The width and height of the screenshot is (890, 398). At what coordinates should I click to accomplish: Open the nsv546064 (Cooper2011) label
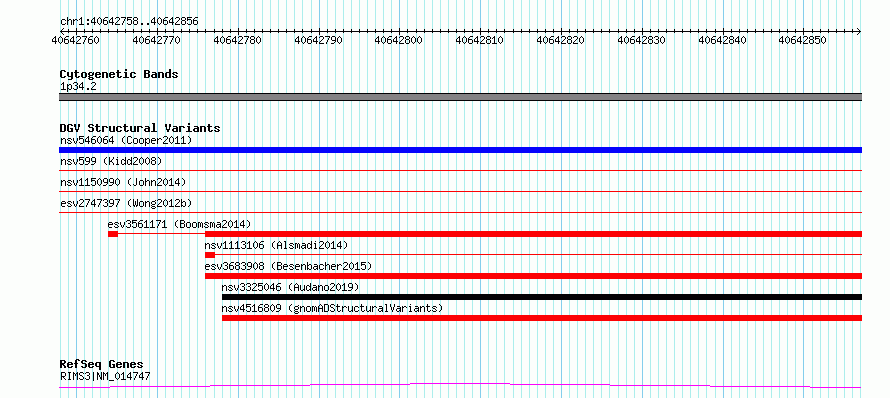point(126,140)
